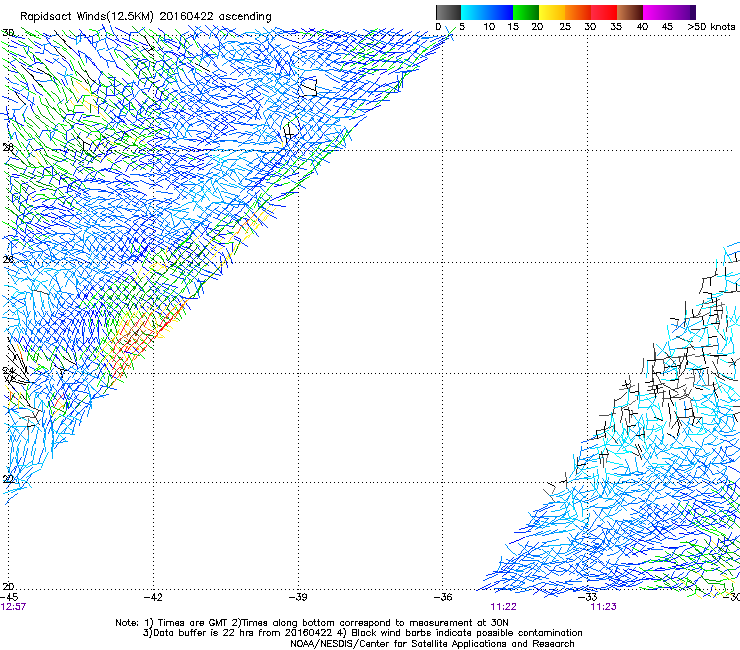This screenshot has height=650, width=740.
Task: Click the longitude label -45
Action: (x=9, y=597)
